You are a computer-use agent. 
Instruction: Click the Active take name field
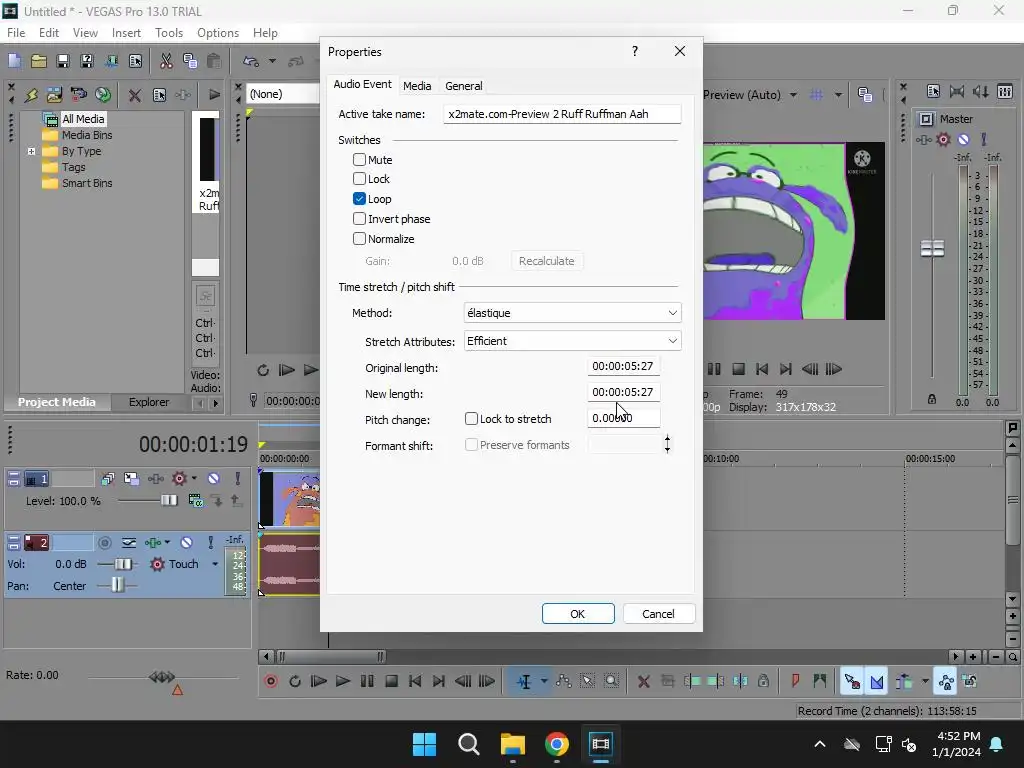tap(562, 114)
